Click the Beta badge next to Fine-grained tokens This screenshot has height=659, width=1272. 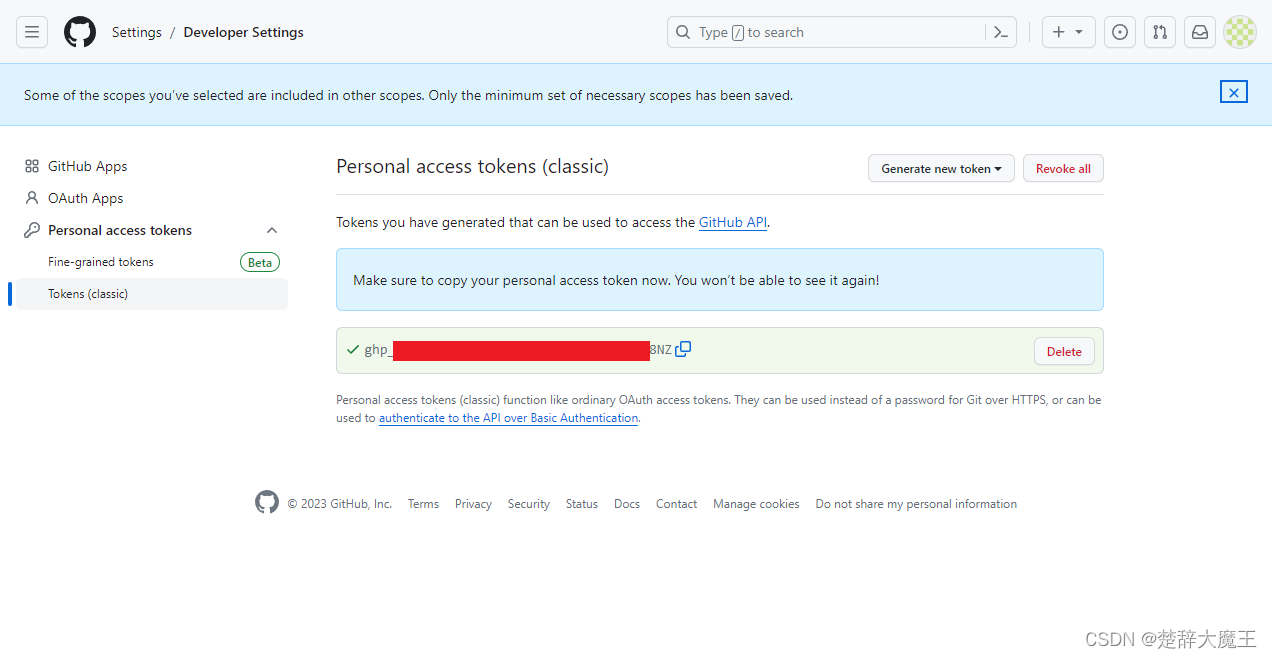[260, 262]
